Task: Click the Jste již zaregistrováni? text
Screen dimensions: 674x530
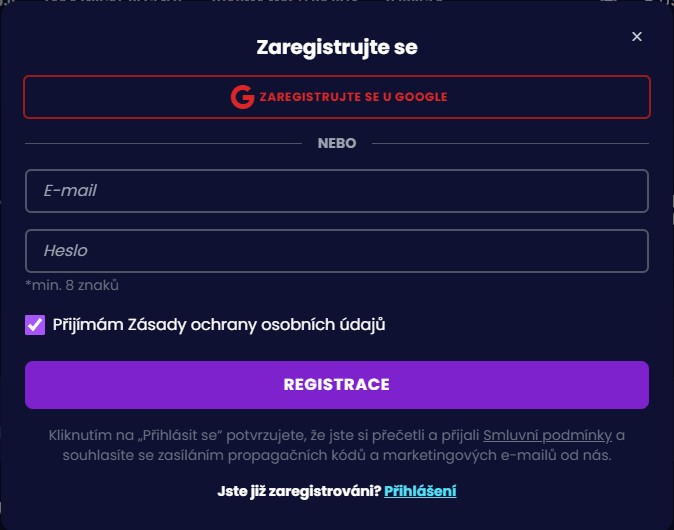Action: (x=298, y=491)
